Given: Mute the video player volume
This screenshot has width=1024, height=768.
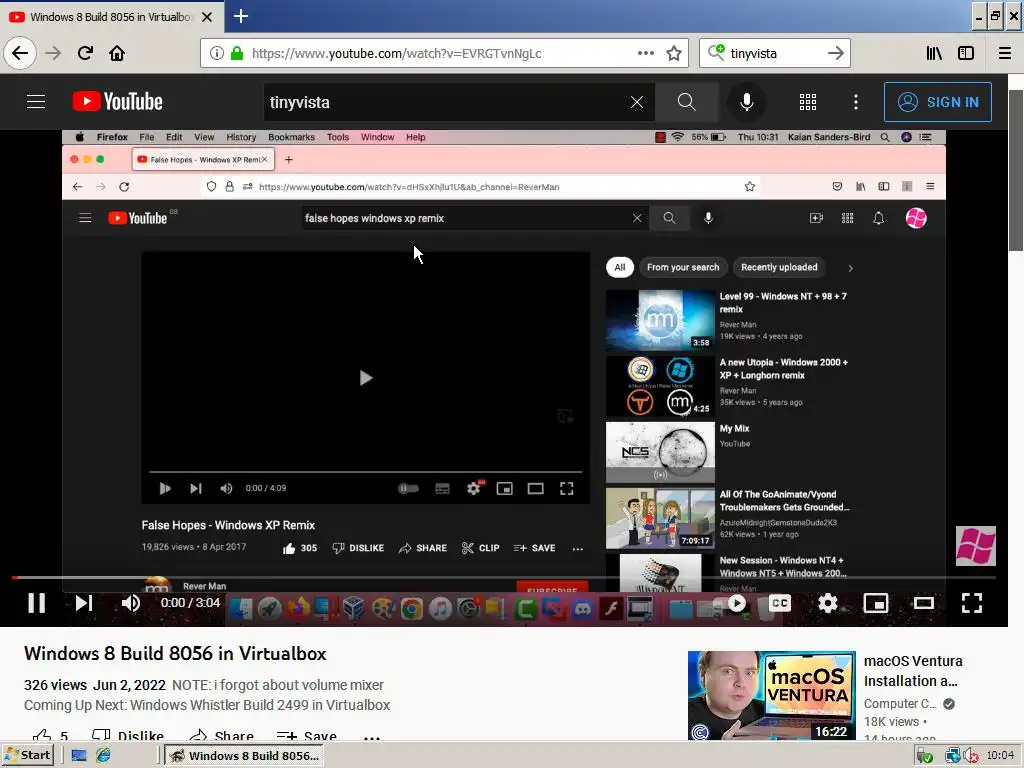Looking at the screenshot, I should (130, 603).
